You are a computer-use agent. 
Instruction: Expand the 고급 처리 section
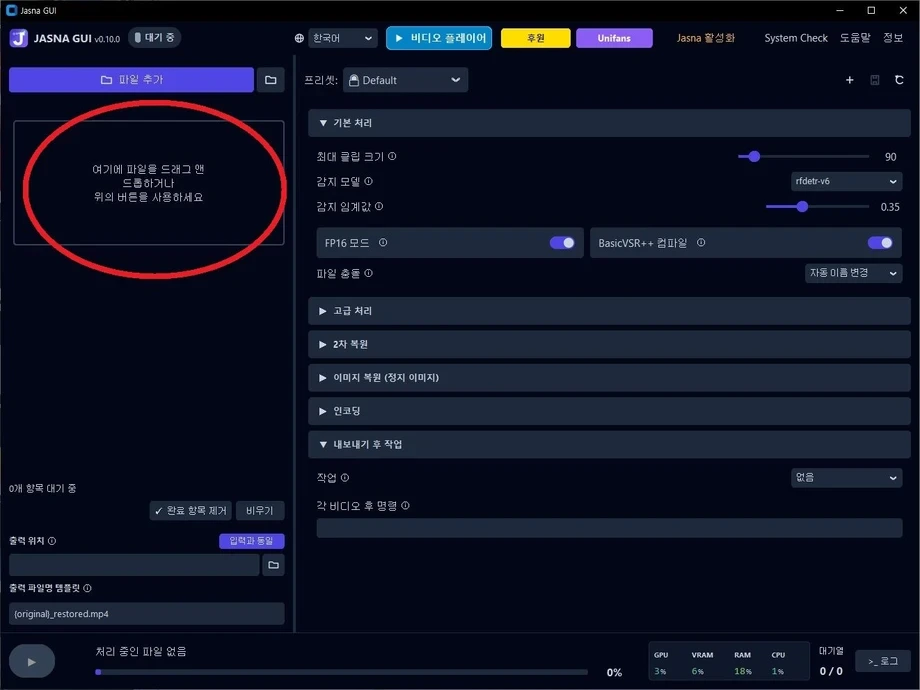coord(609,311)
